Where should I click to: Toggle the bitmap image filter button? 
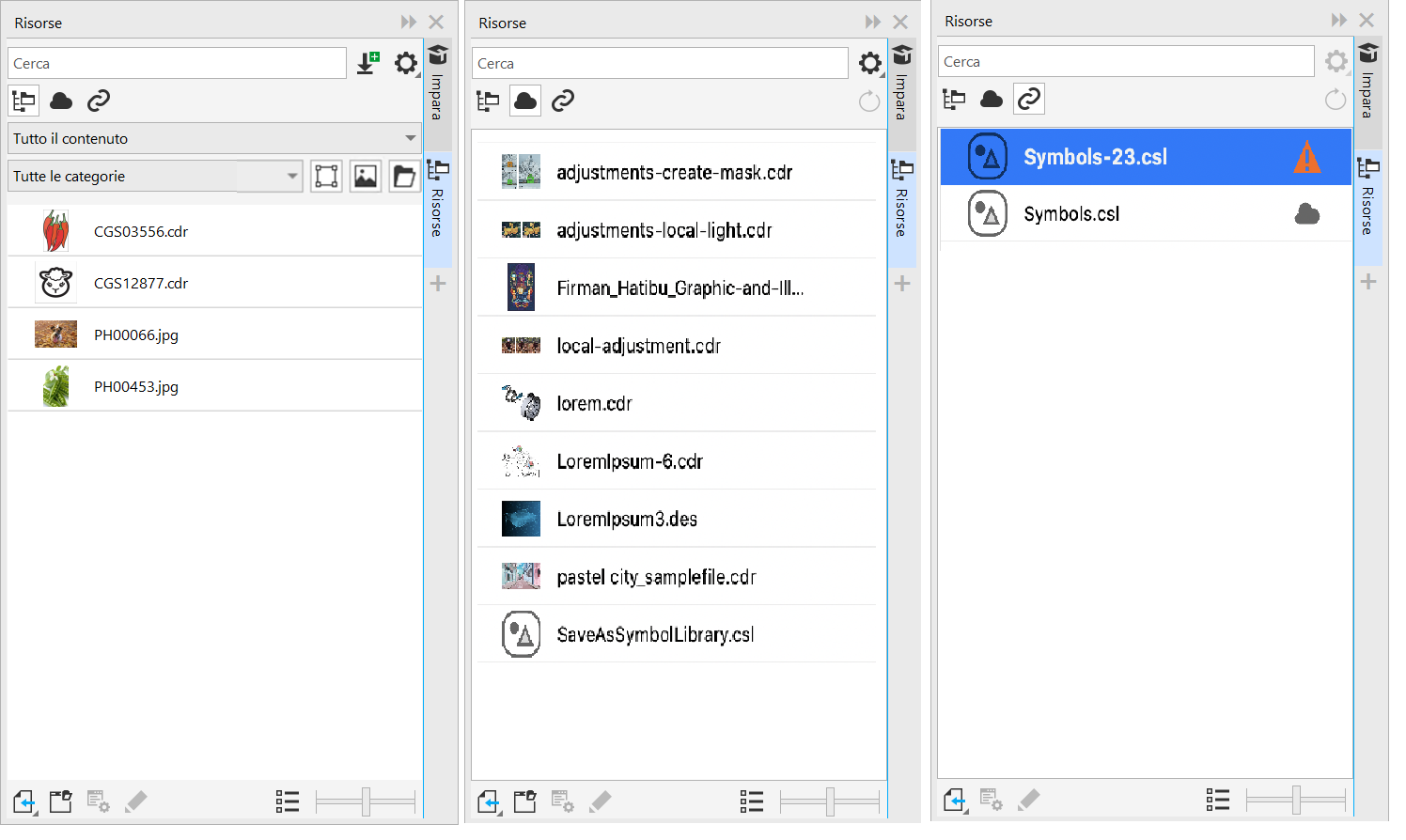(366, 177)
